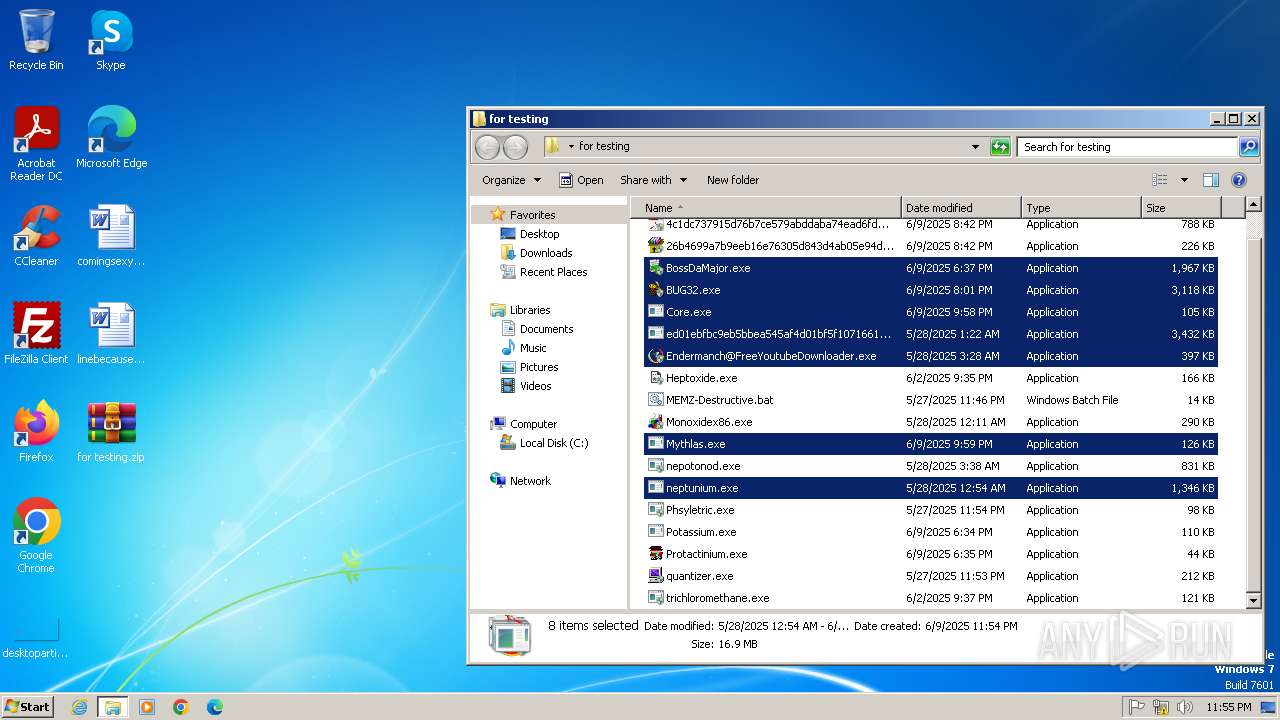Sort files by the Size column header

click(x=1181, y=208)
